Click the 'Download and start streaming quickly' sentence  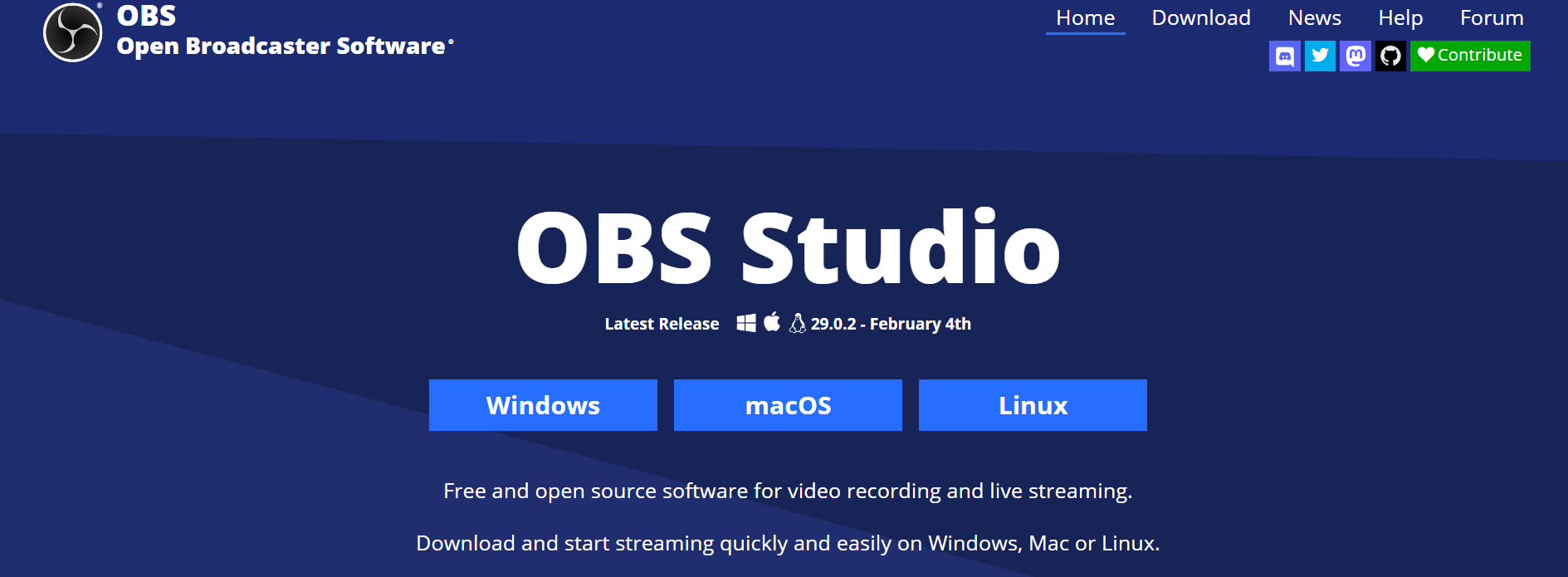788,544
